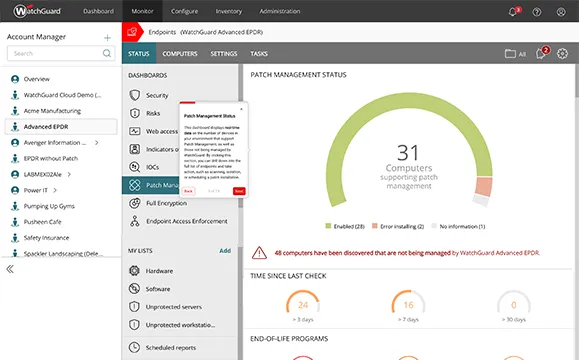Collapse the Account Manager panel
579x360 pixels.
click(10, 269)
